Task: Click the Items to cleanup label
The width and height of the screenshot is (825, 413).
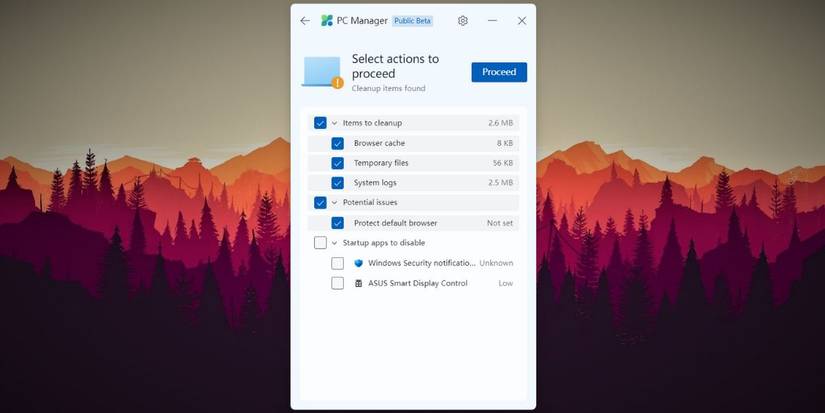Action: coord(372,123)
